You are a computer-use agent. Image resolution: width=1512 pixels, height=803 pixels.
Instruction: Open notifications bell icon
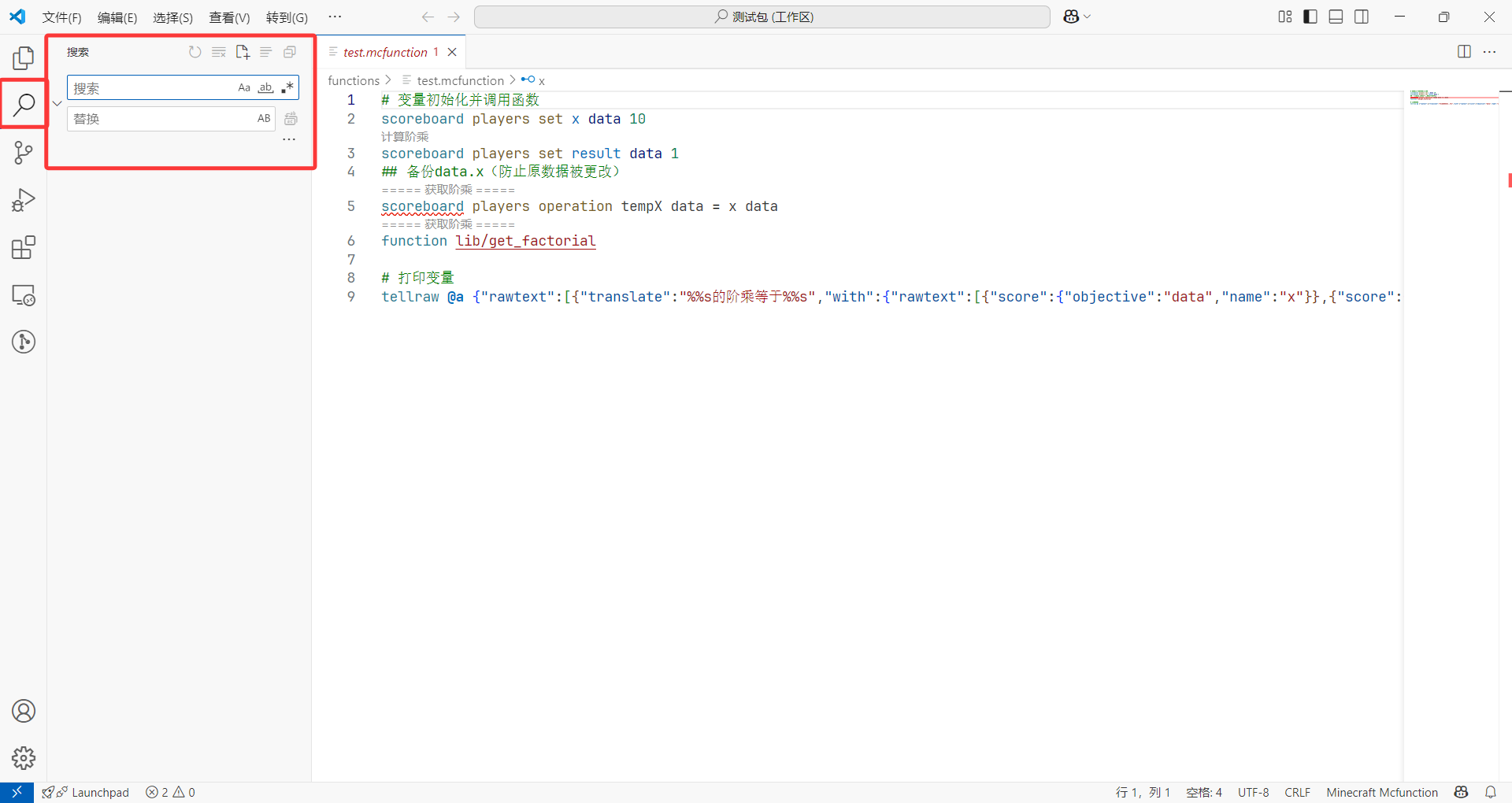click(1491, 792)
